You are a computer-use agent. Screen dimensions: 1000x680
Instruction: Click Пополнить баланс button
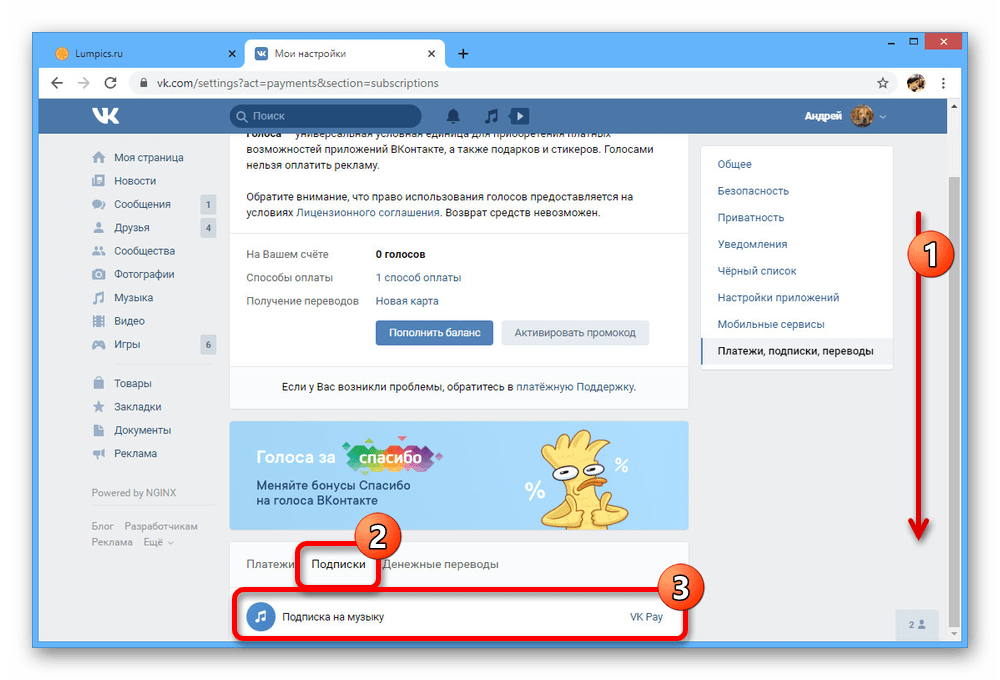[434, 332]
